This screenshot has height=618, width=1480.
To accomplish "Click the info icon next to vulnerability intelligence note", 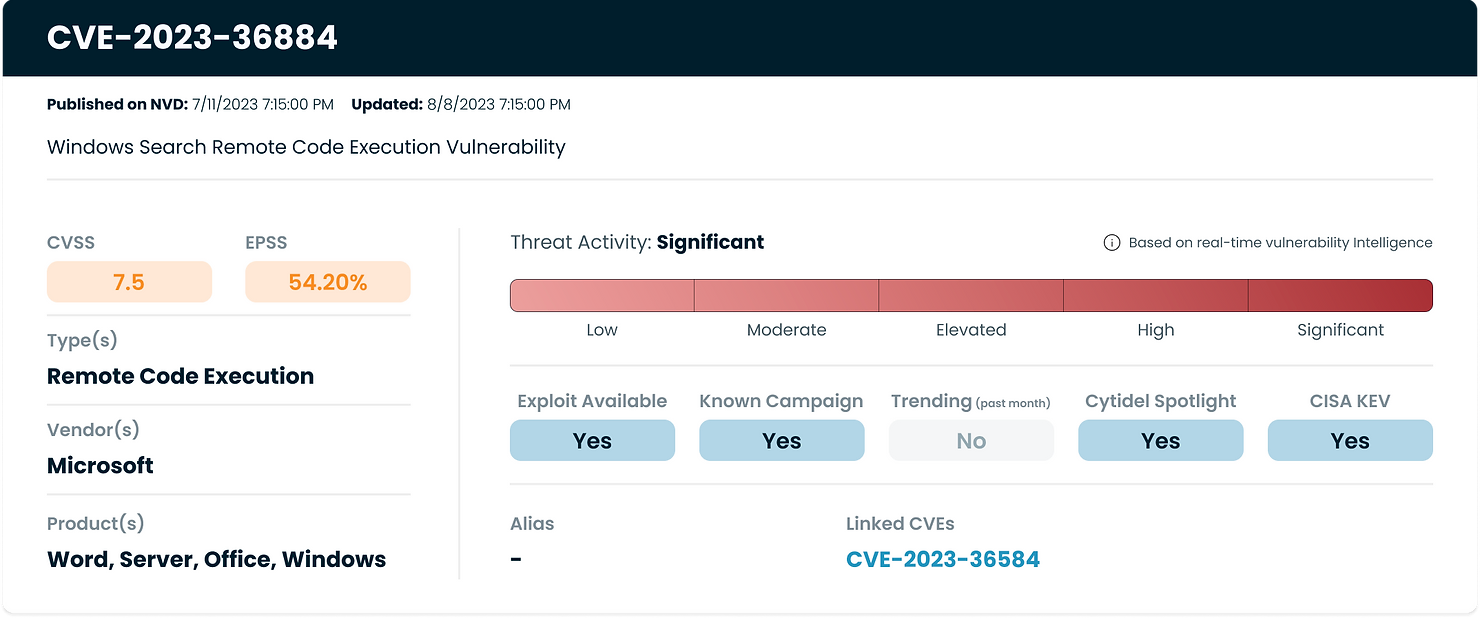I will coord(1111,242).
